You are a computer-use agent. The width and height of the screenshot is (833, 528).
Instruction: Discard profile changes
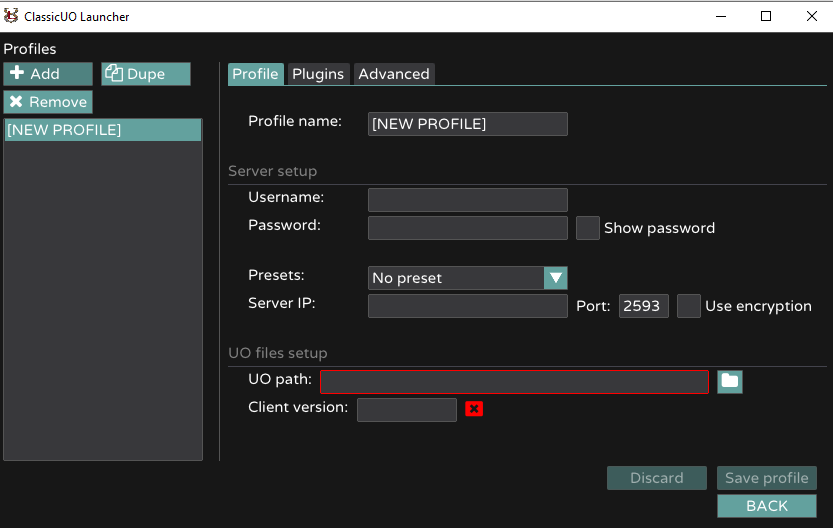click(x=657, y=478)
